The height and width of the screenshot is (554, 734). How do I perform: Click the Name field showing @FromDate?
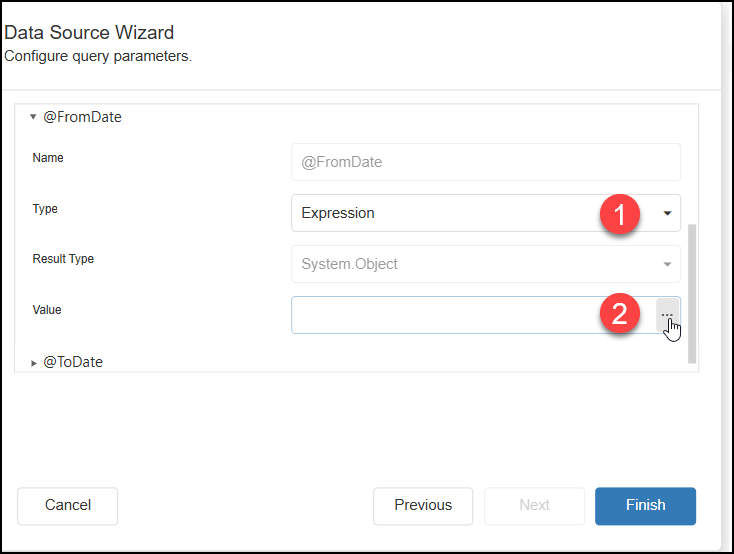[486, 162]
